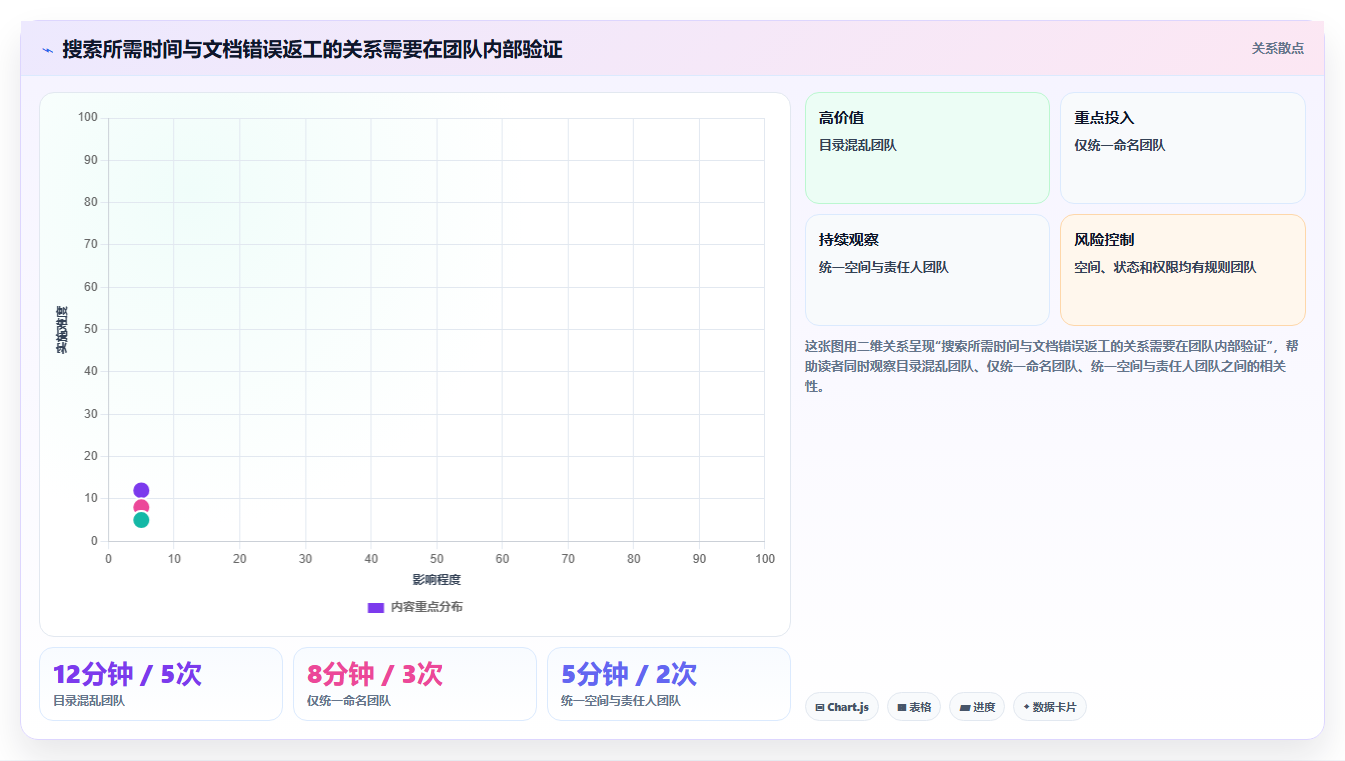Click the main title about 搜索所需时间
Viewport: 1345px width, 761px height.
coord(312,49)
